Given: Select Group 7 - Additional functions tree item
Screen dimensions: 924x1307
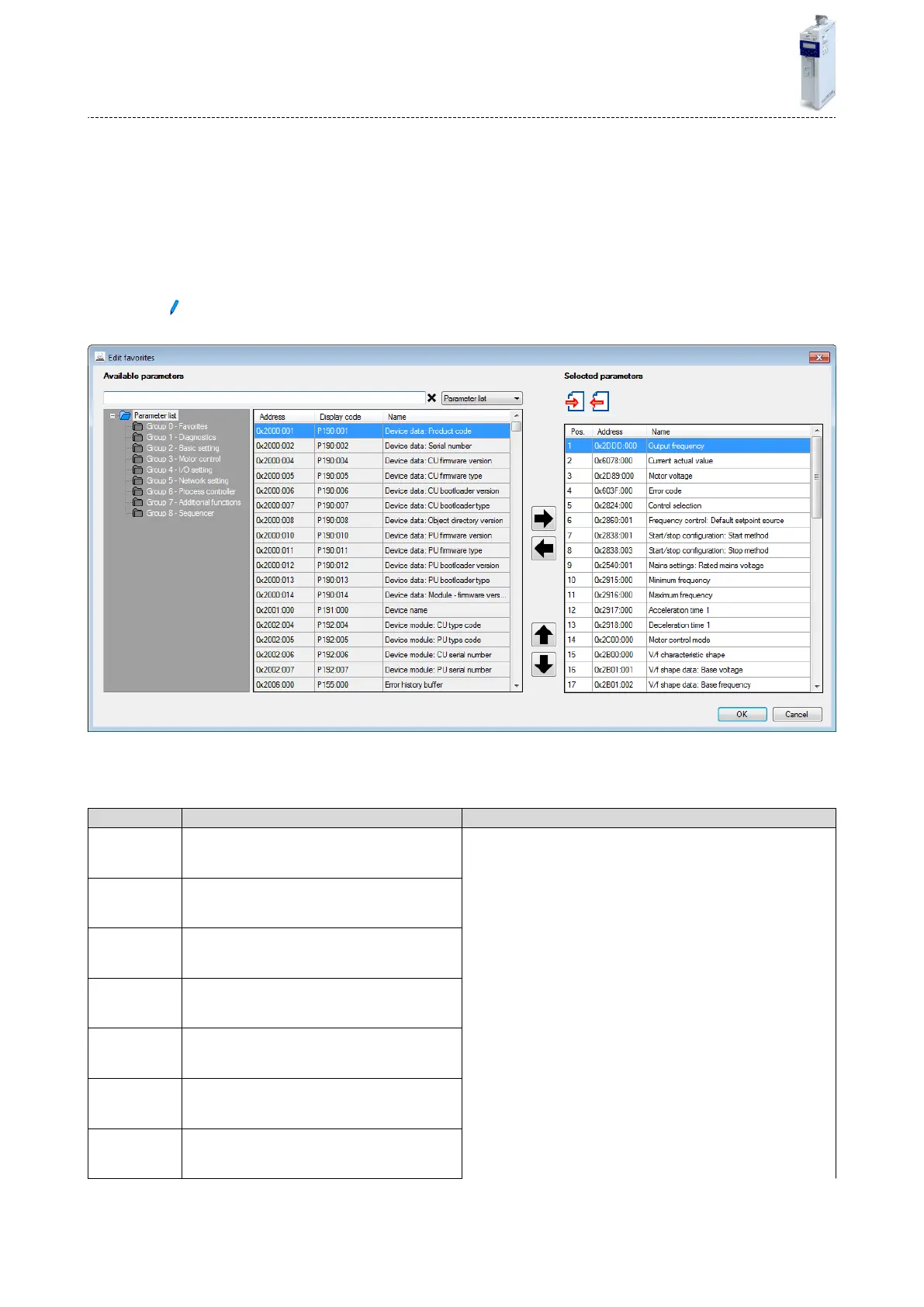Looking at the screenshot, I should click(x=194, y=502).
